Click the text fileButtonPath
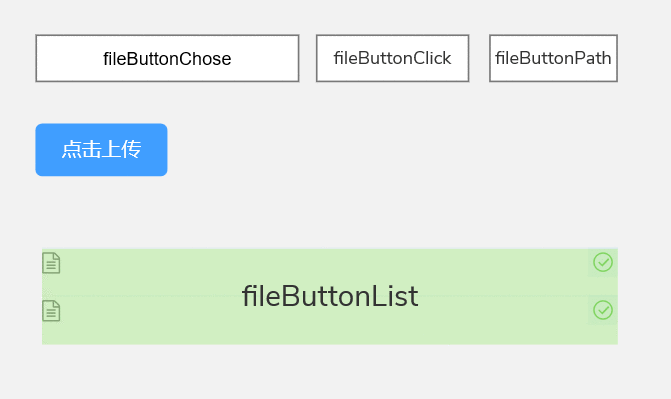 pyautogui.click(x=553, y=58)
